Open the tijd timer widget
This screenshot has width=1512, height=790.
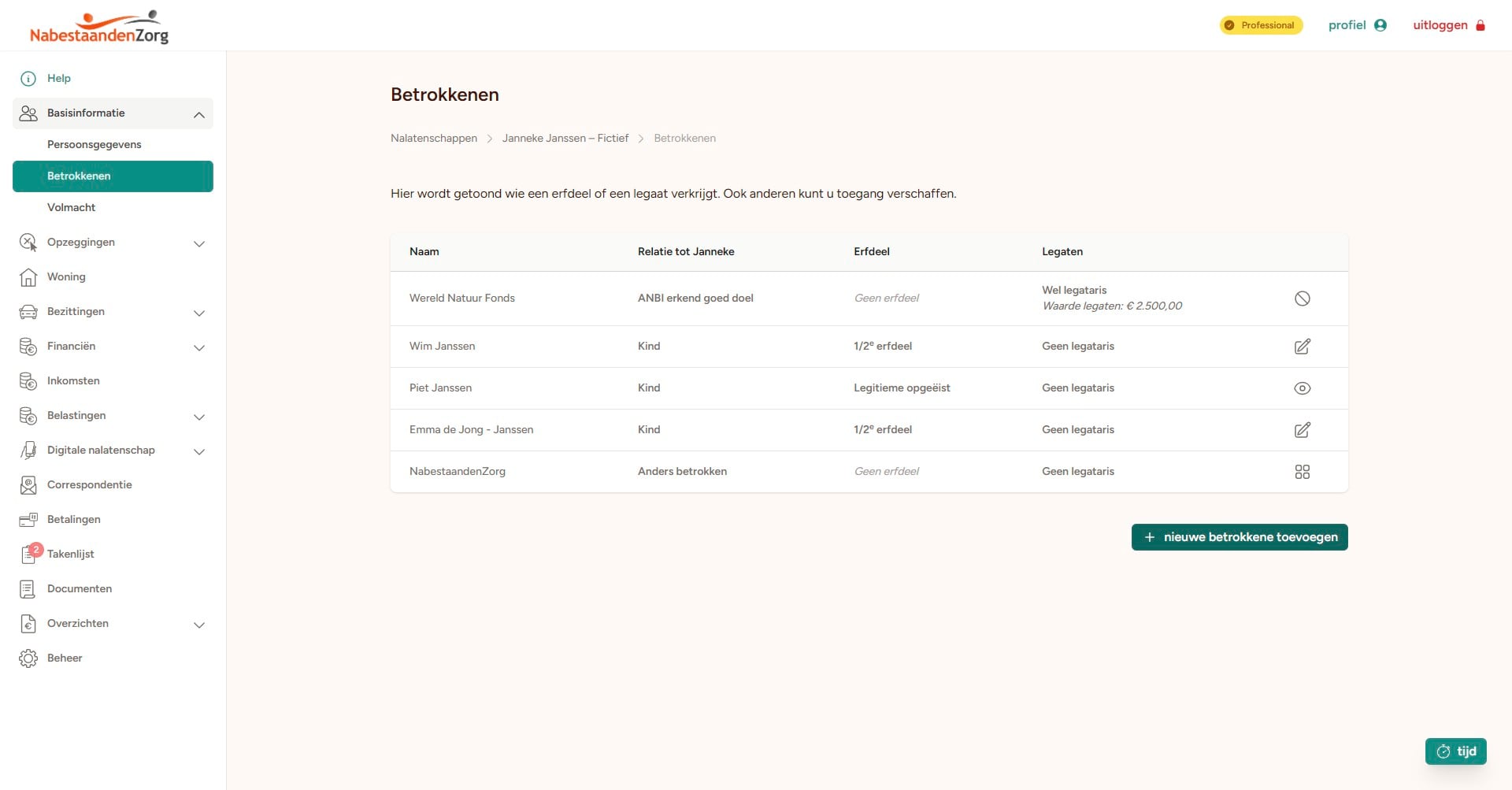pyautogui.click(x=1455, y=751)
